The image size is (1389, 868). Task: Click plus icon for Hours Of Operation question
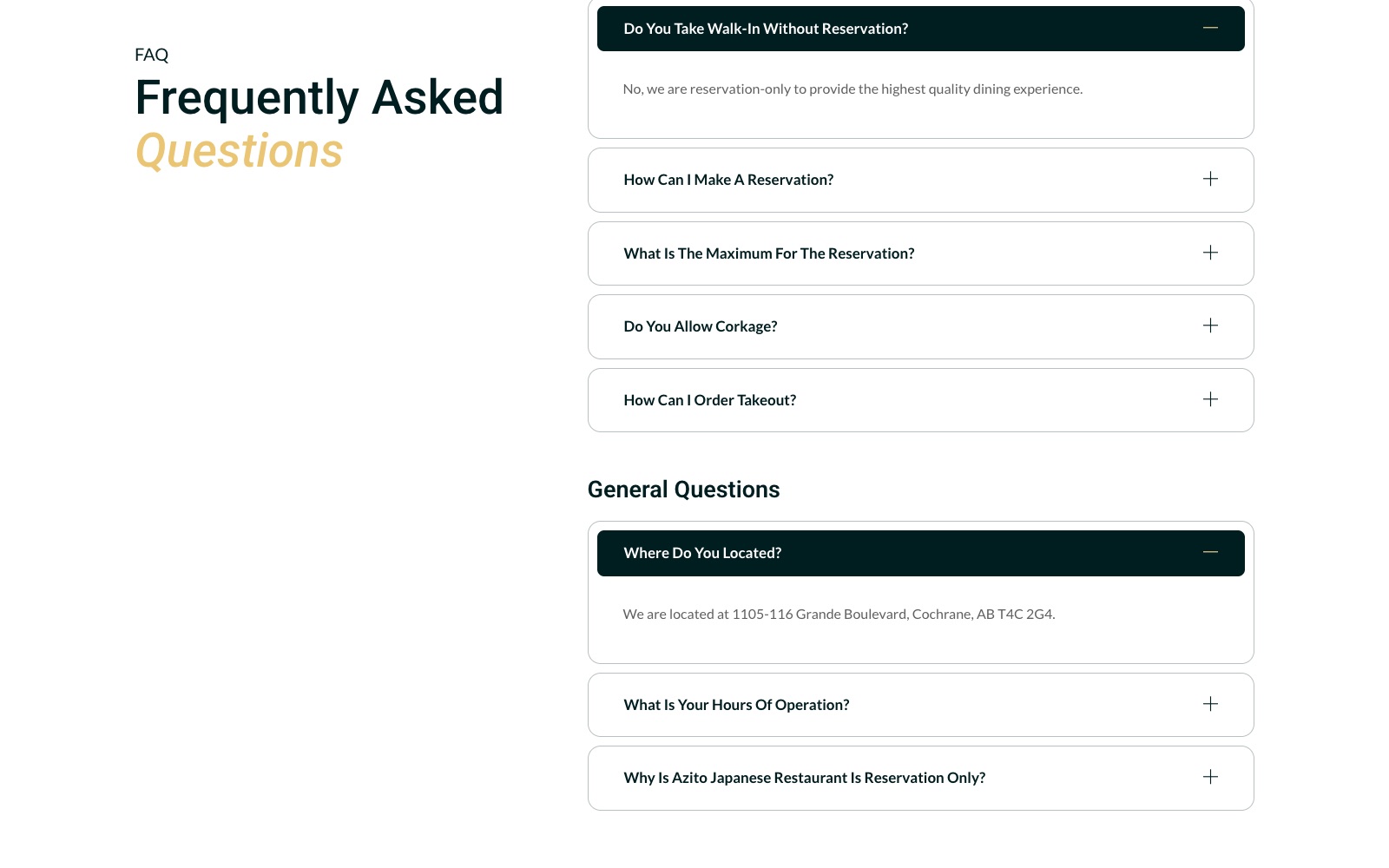click(x=1210, y=704)
